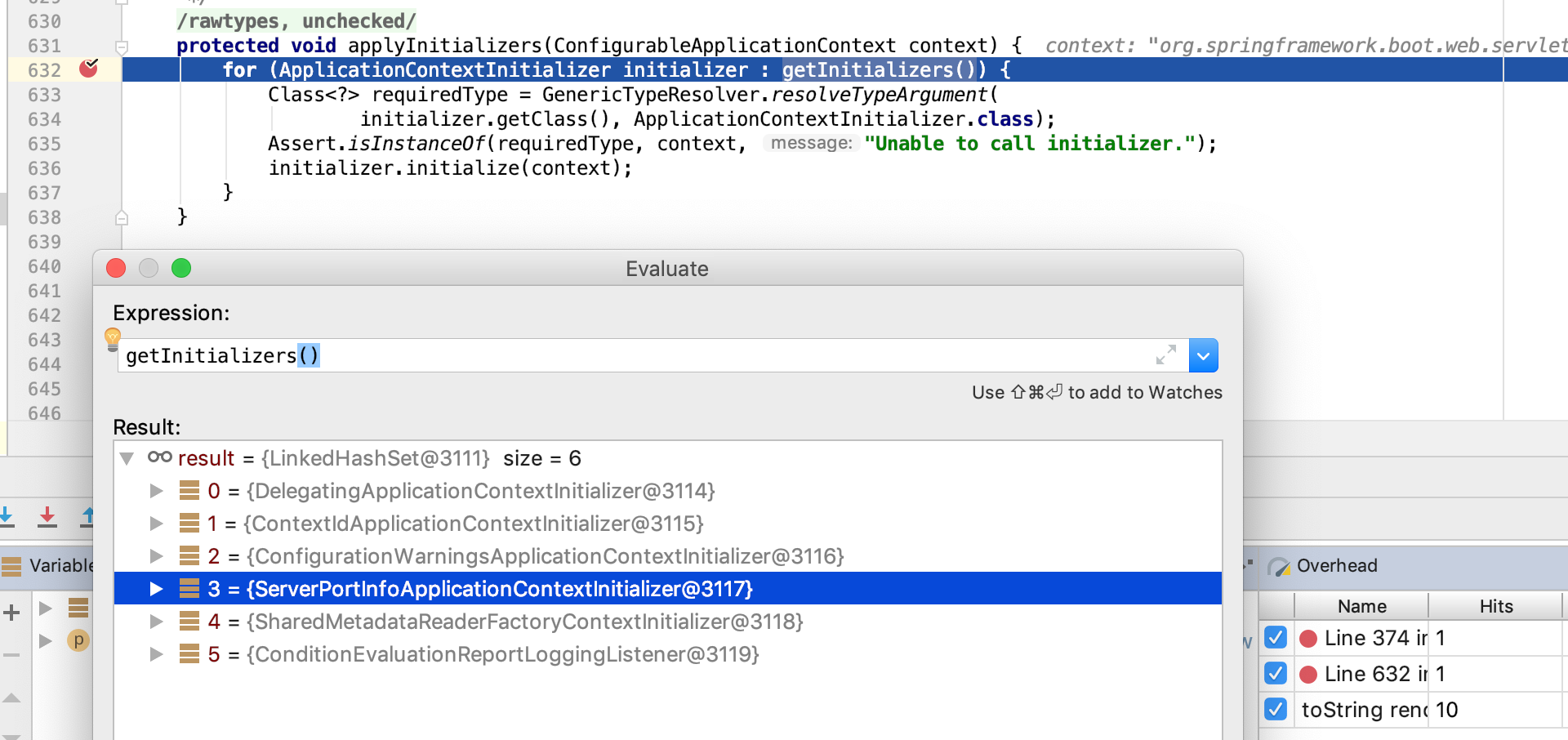The width and height of the screenshot is (1568, 740).
Task: Expand the ConditionEvaluationReportLoggingListener entry
Action: [156, 654]
